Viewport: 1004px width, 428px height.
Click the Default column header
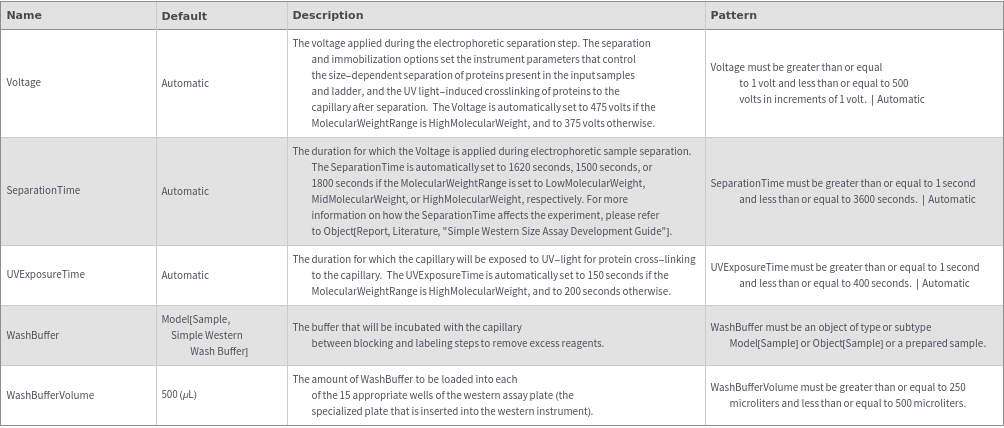[x=184, y=16]
